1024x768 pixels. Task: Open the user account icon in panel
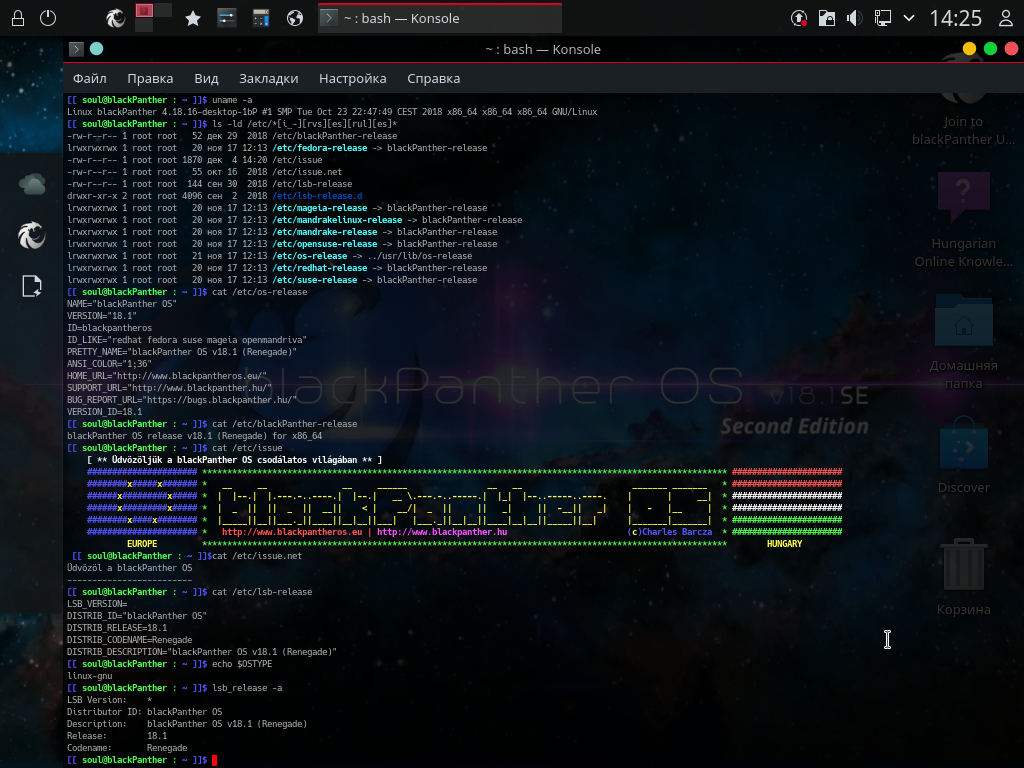coord(1006,18)
